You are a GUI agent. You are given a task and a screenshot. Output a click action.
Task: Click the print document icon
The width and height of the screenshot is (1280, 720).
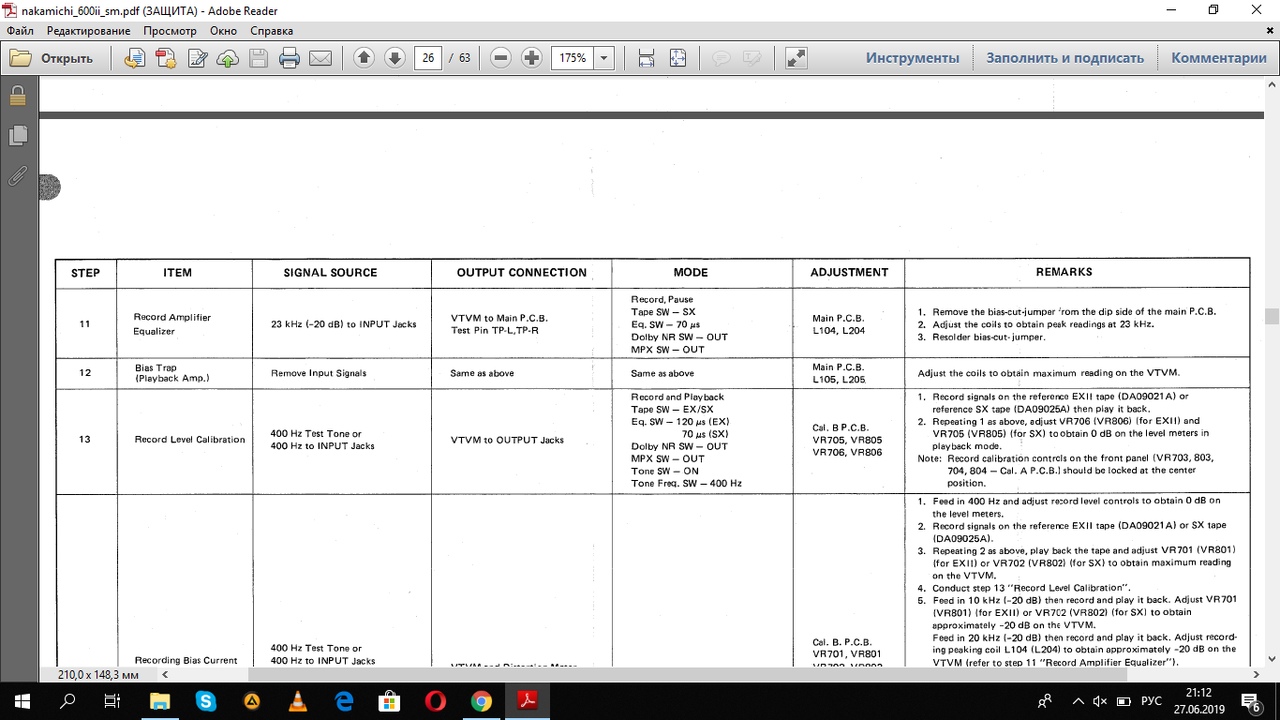pyautogui.click(x=289, y=58)
